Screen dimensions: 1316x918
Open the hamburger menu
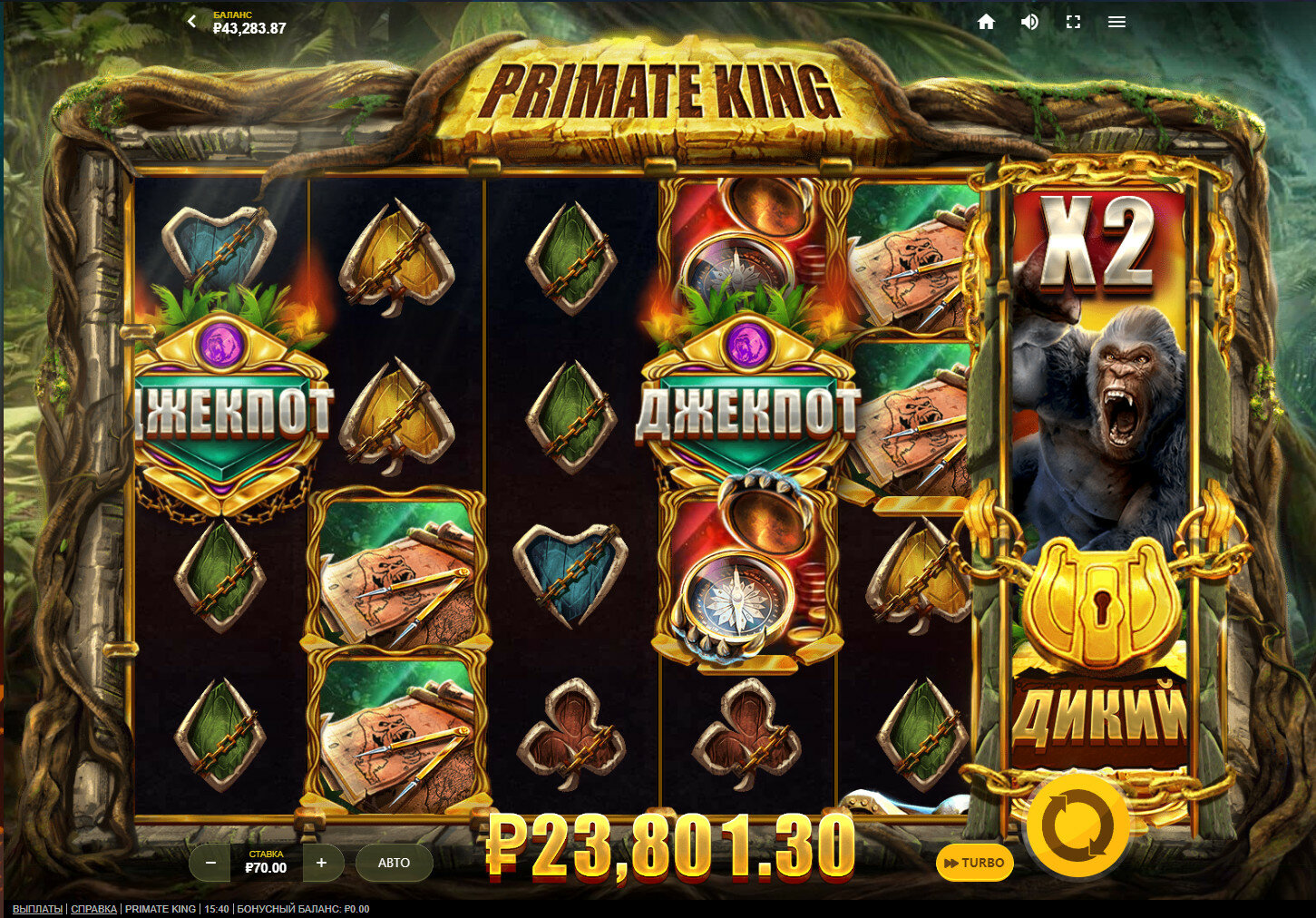click(1116, 22)
